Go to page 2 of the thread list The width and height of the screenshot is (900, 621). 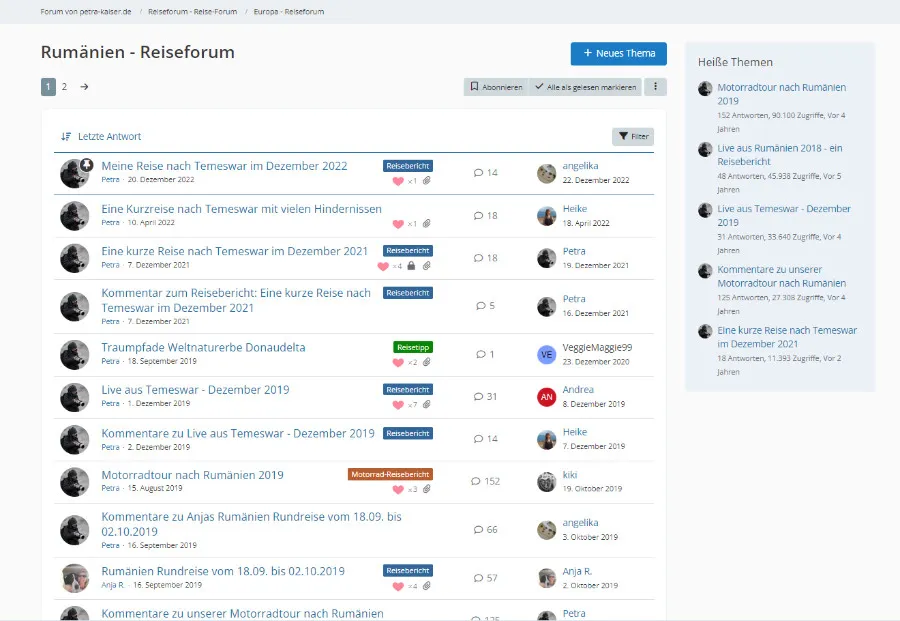(x=64, y=87)
